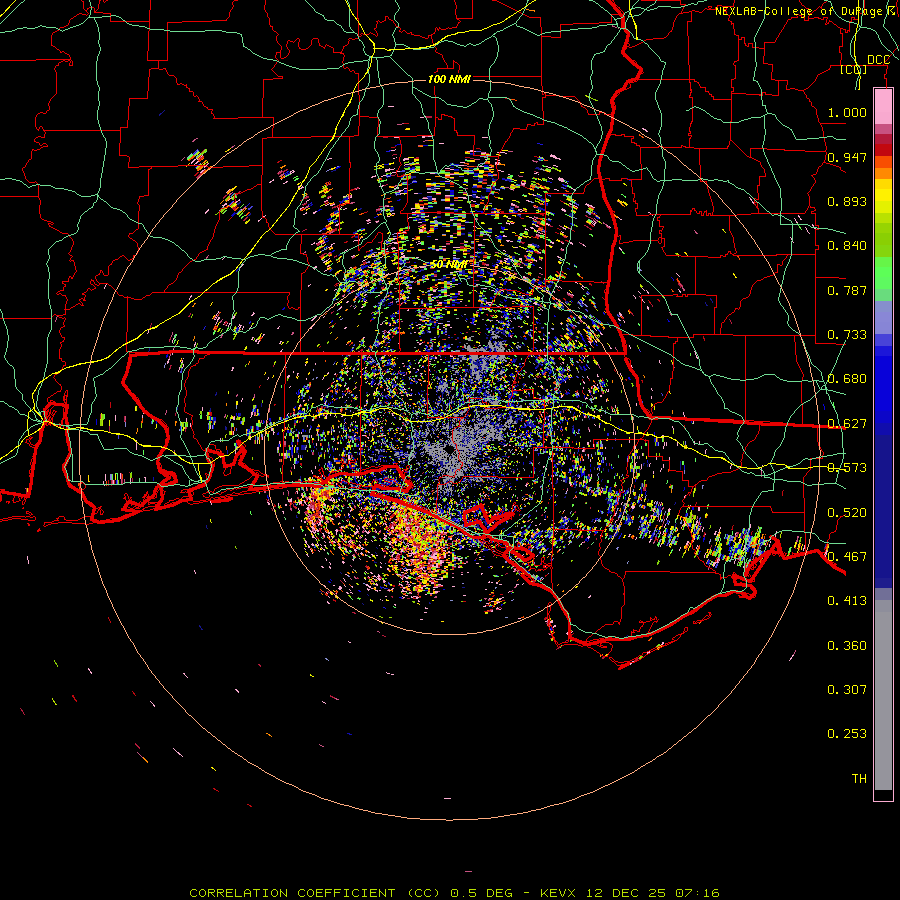Viewport: 900px width, 900px height.
Task: Click the 100 NMI range ring label
Action: point(449,79)
